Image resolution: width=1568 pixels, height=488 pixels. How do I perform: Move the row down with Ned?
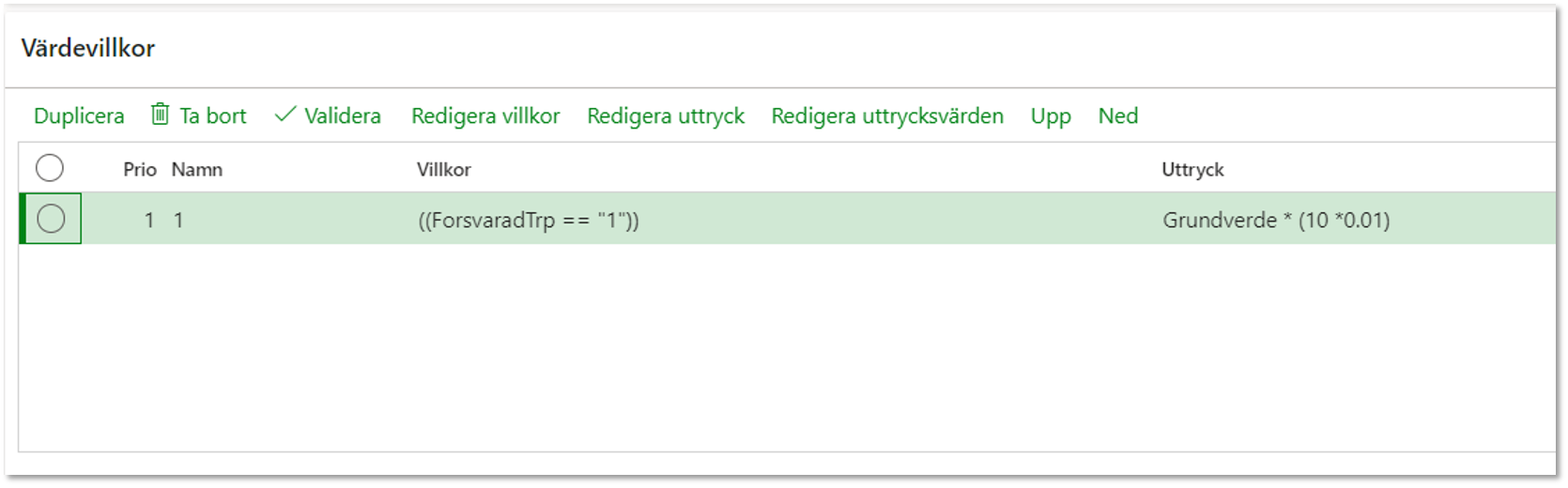click(1118, 115)
